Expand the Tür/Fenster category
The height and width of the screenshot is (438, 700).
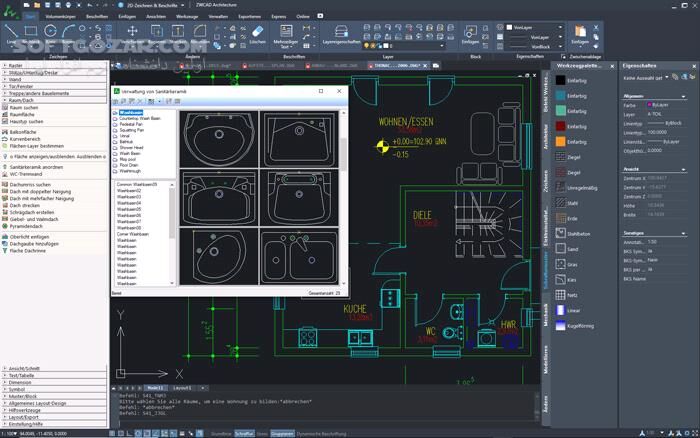point(22,86)
